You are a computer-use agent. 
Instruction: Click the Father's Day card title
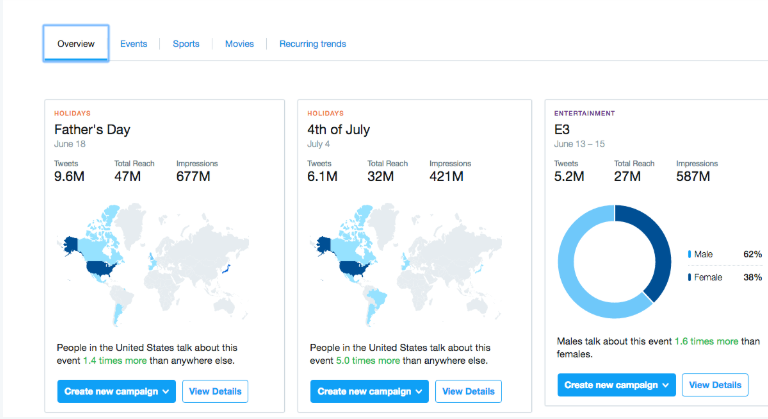pos(92,130)
